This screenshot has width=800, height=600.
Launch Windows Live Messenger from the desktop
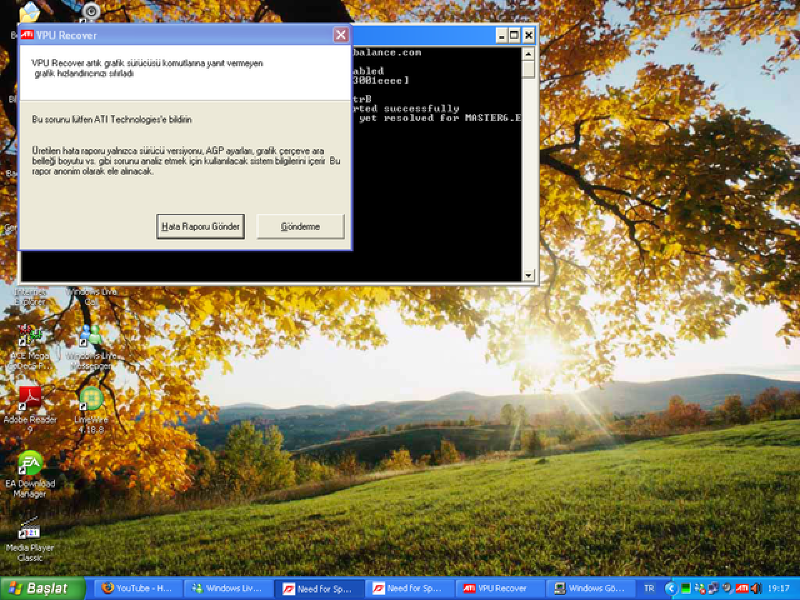click(x=91, y=347)
